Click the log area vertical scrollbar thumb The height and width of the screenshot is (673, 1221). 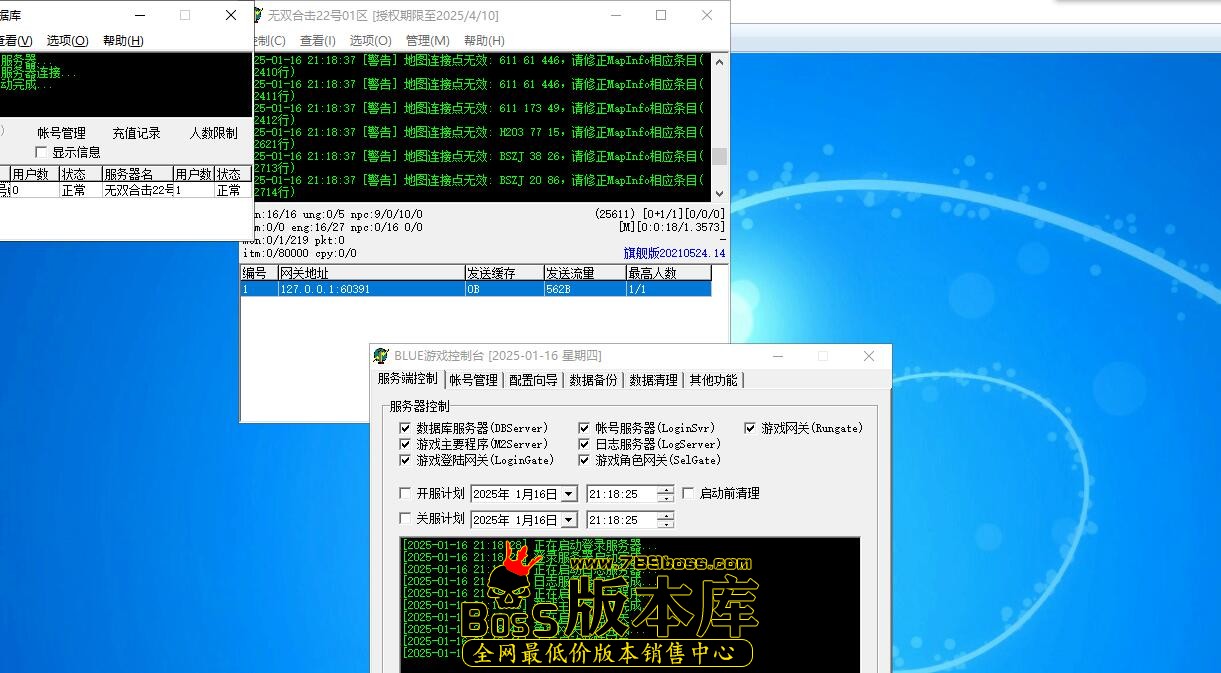coord(719,157)
